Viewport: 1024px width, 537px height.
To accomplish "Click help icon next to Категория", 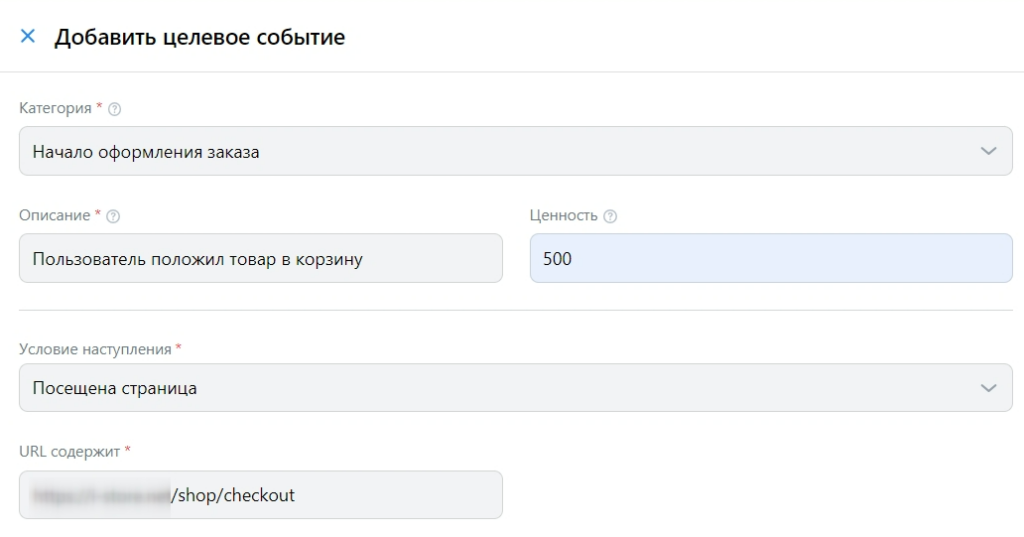I will tap(113, 108).
